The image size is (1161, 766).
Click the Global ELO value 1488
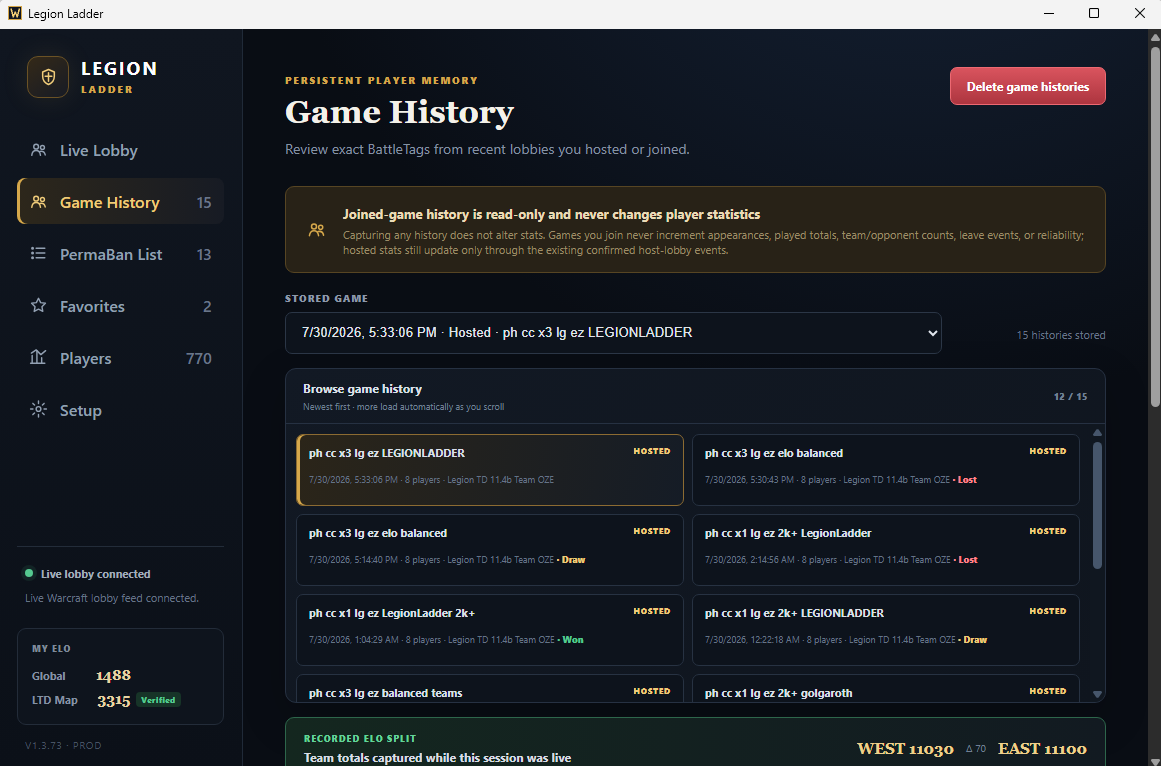point(113,675)
